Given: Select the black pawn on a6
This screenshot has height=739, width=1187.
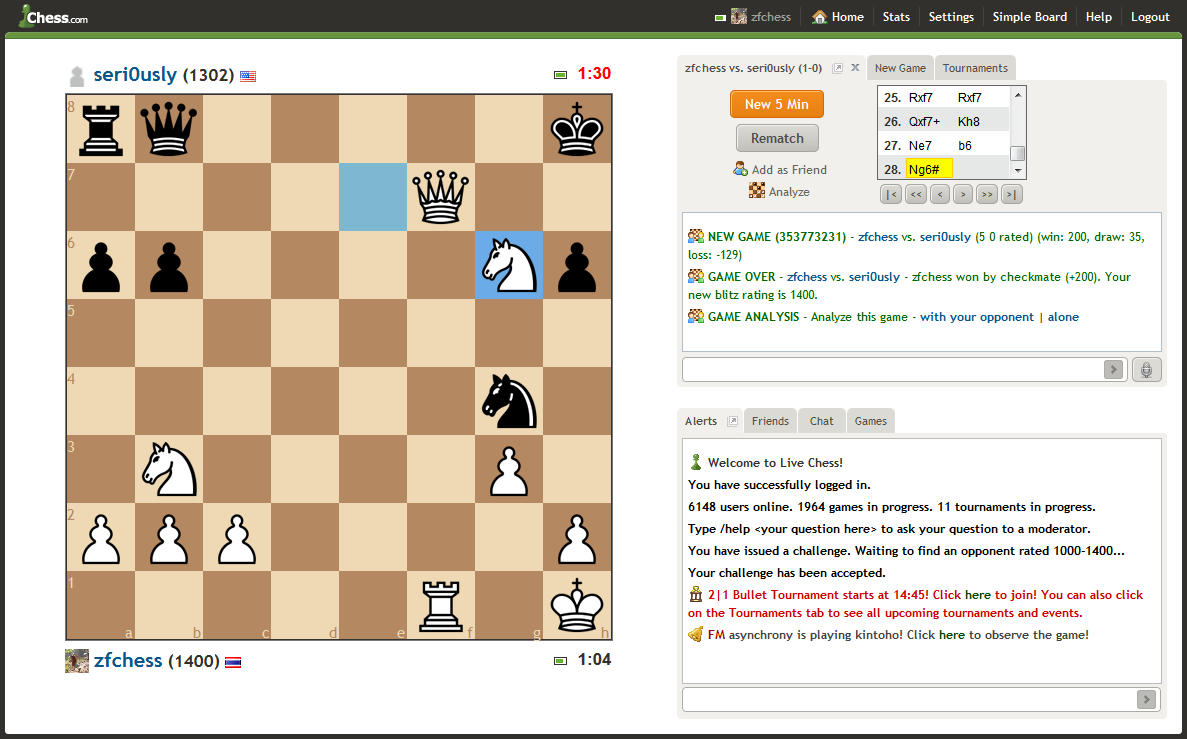Looking at the screenshot, I should [x=101, y=265].
